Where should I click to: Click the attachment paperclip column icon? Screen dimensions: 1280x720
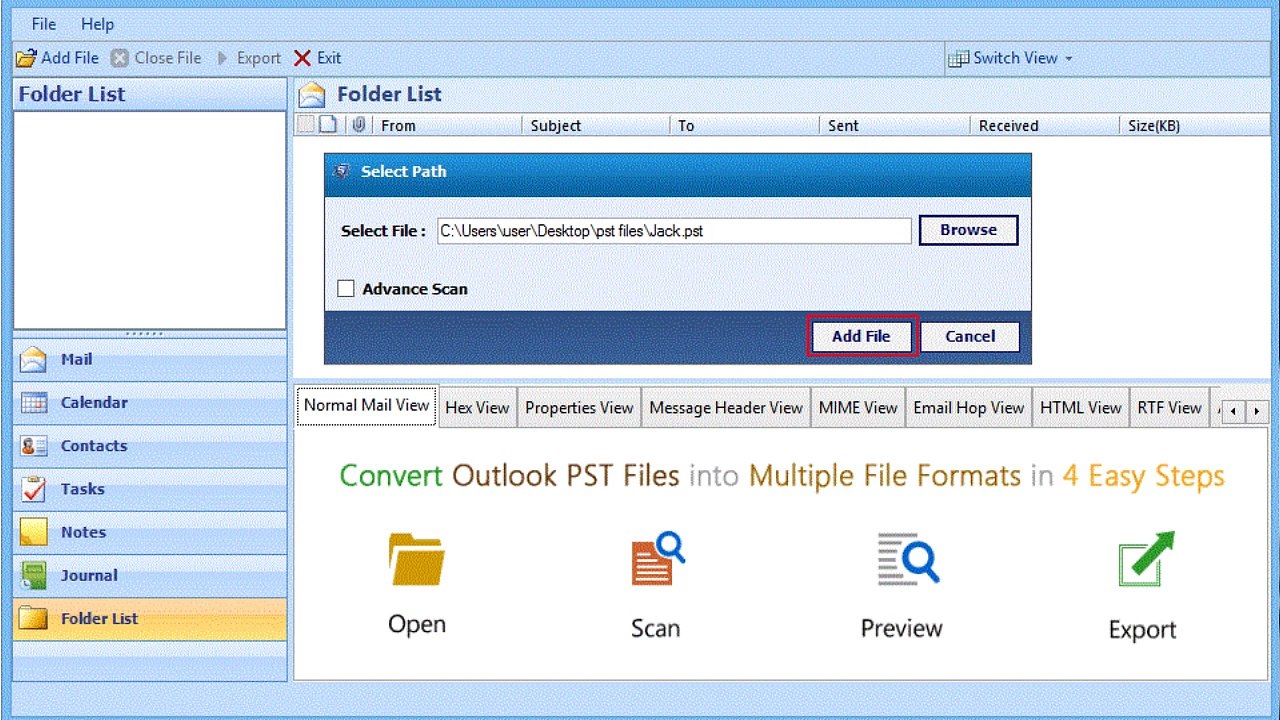(x=358, y=125)
